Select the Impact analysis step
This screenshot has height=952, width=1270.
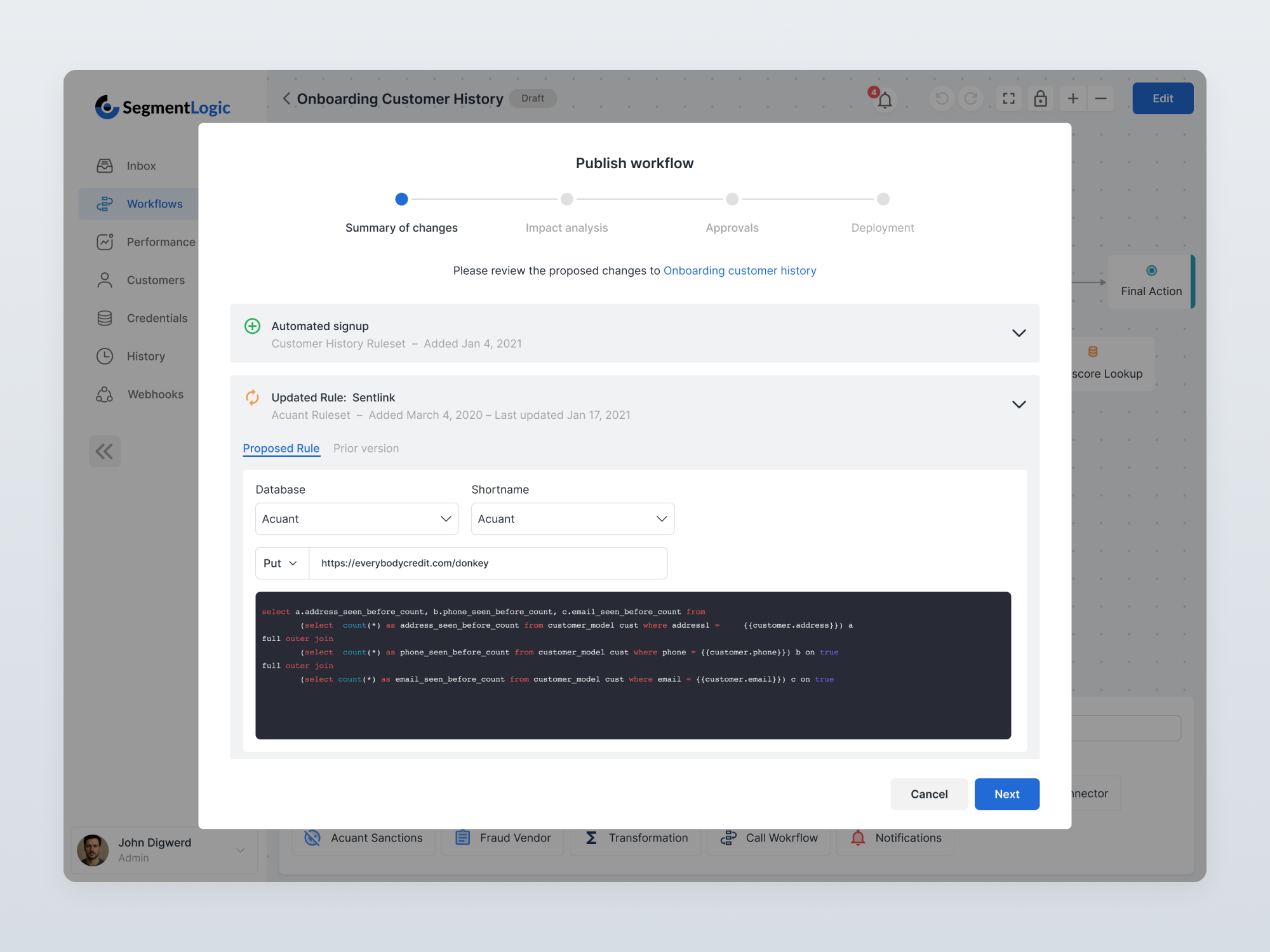pyautogui.click(x=567, y=228)
